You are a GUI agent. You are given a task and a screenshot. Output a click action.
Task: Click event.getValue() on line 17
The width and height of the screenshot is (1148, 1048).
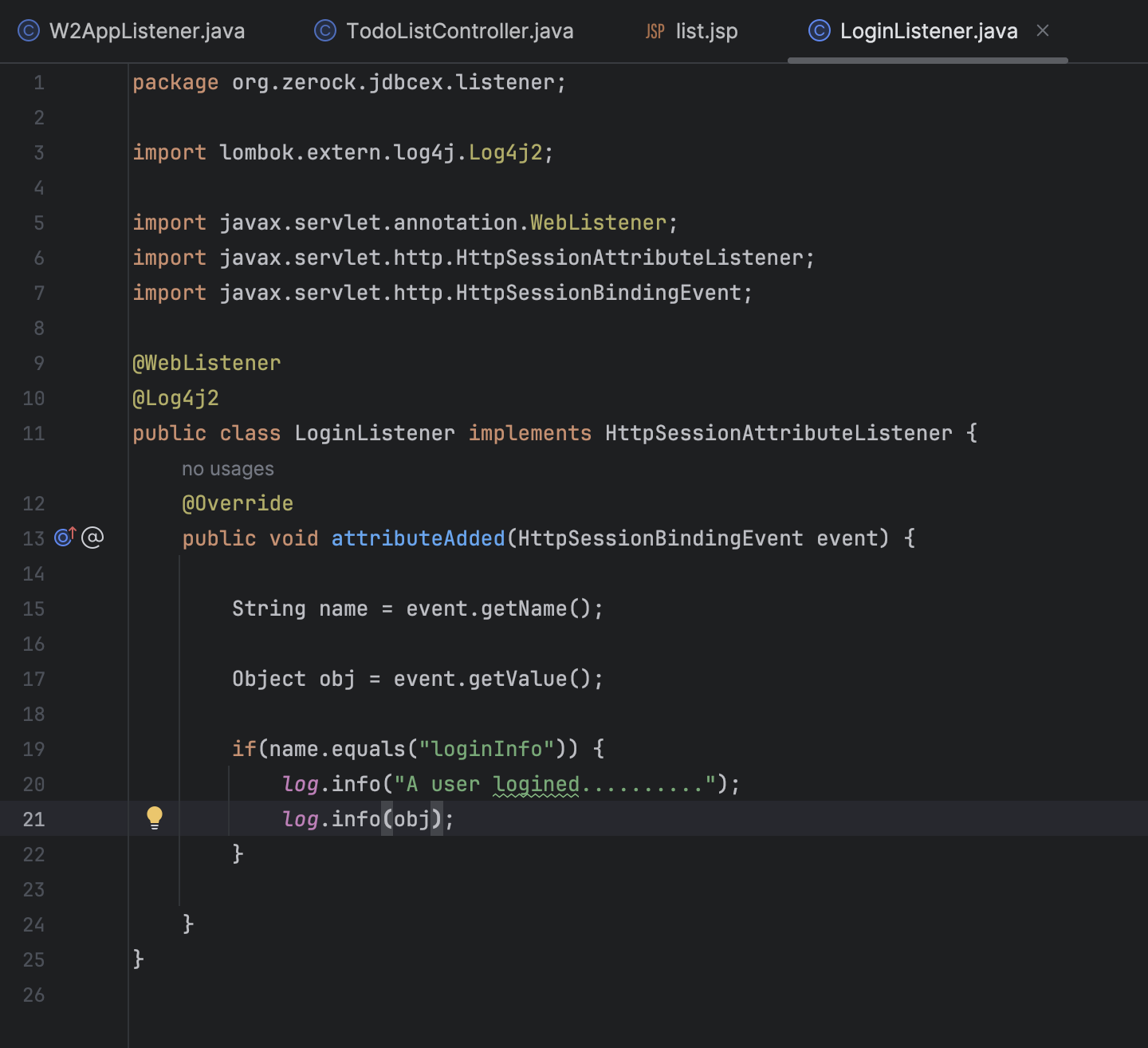pyautogui.click(x=493, y=679)
